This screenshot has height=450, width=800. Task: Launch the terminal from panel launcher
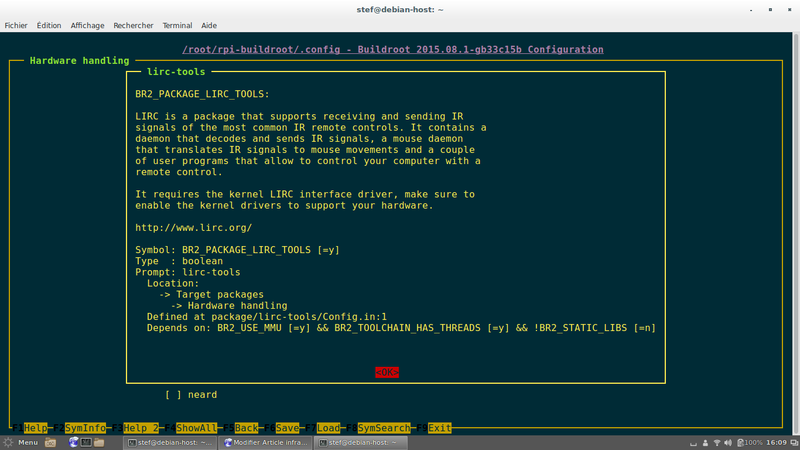[86, 442]
